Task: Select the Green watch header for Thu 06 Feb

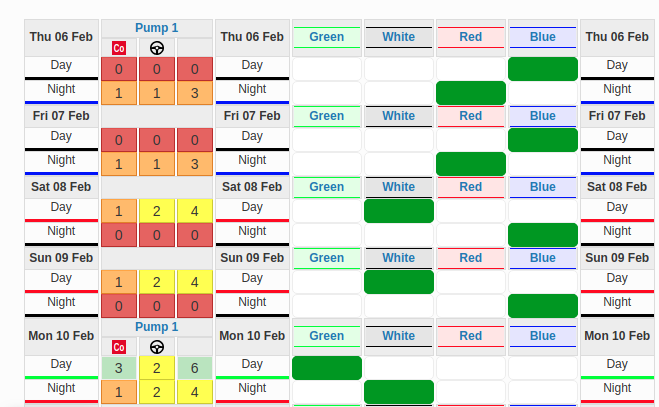Action: [x=326, y=37]
